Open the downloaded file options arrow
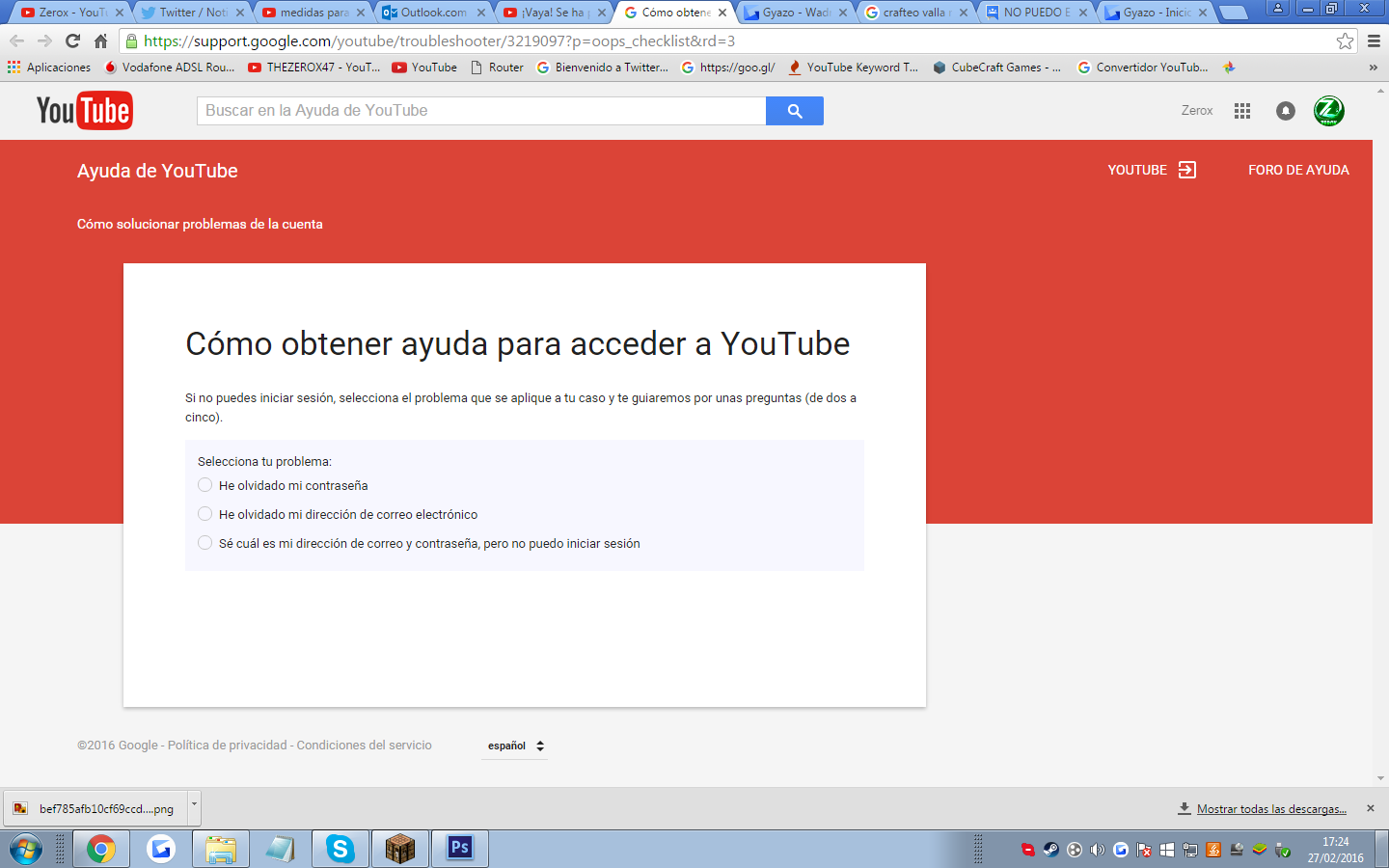This screenshot has height=868, width=1389. 194,807
